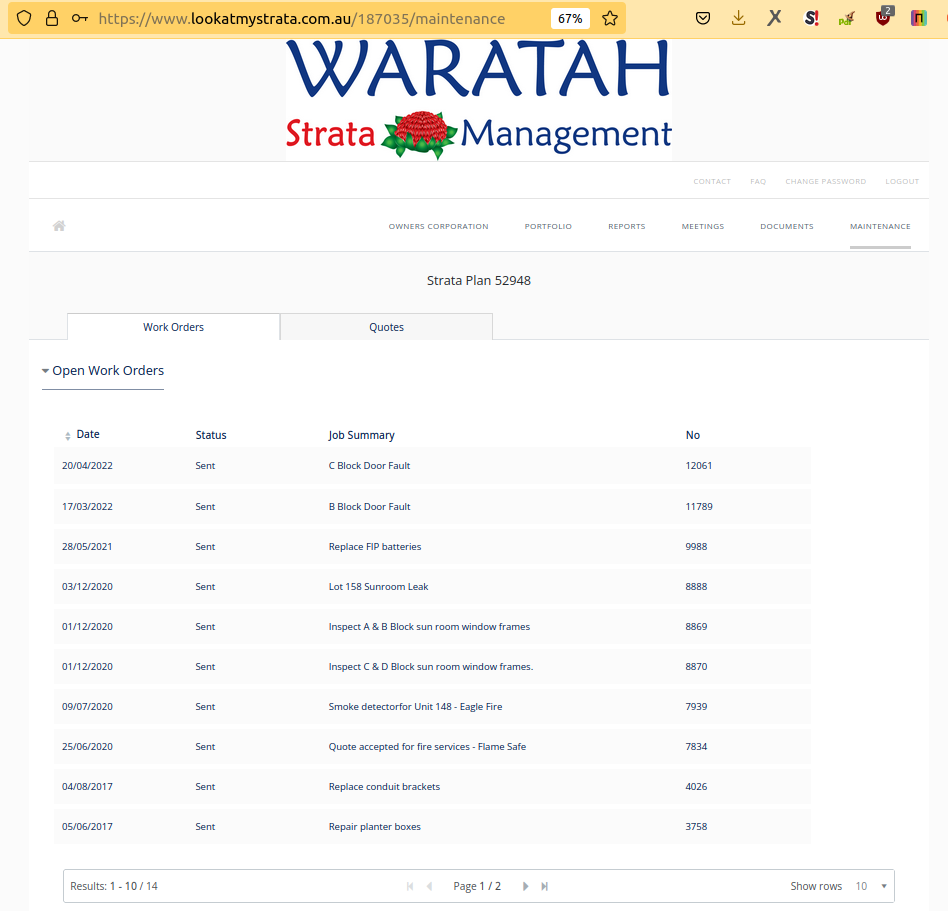Click the padlock site security icon
Image resolution: width=948 pixels, height=911 pixels.
[x=52, y=18]
